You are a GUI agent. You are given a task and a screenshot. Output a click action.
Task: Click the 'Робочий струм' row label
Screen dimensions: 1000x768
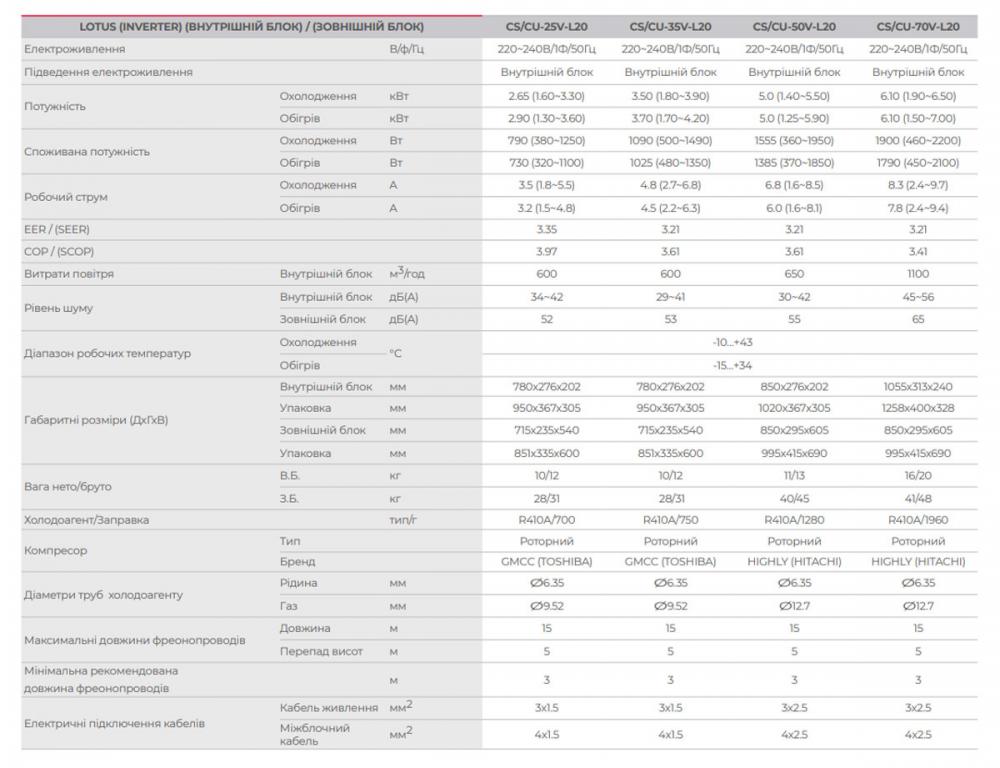[x=65, y=197]
